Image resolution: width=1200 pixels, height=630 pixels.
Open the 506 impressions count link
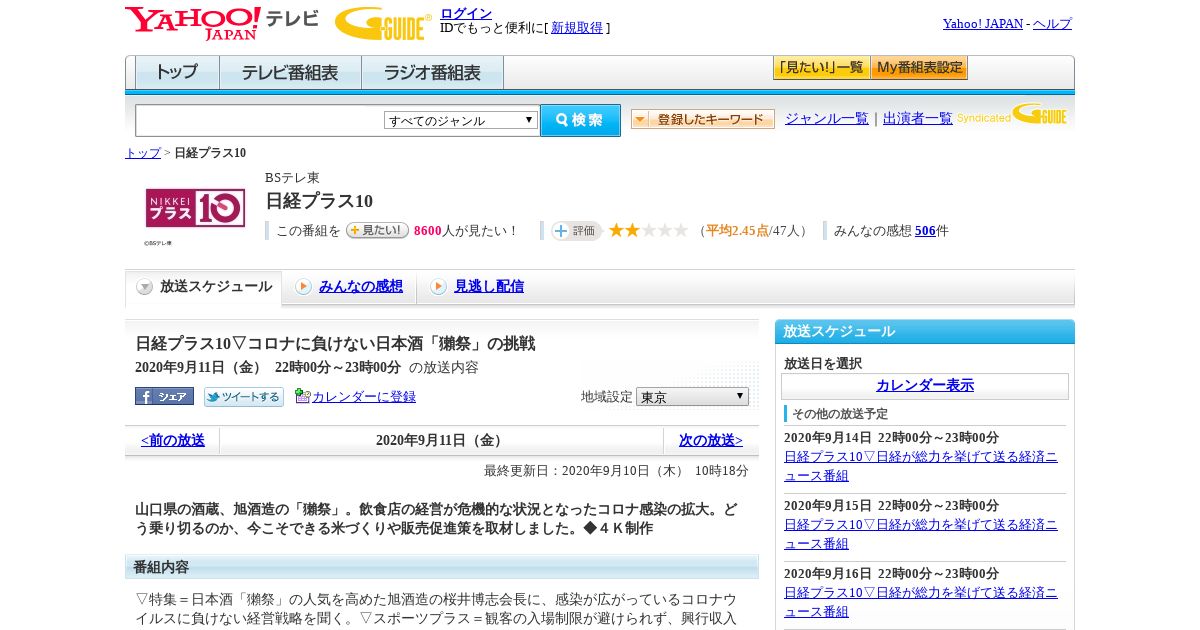click(x=925, y=231)
